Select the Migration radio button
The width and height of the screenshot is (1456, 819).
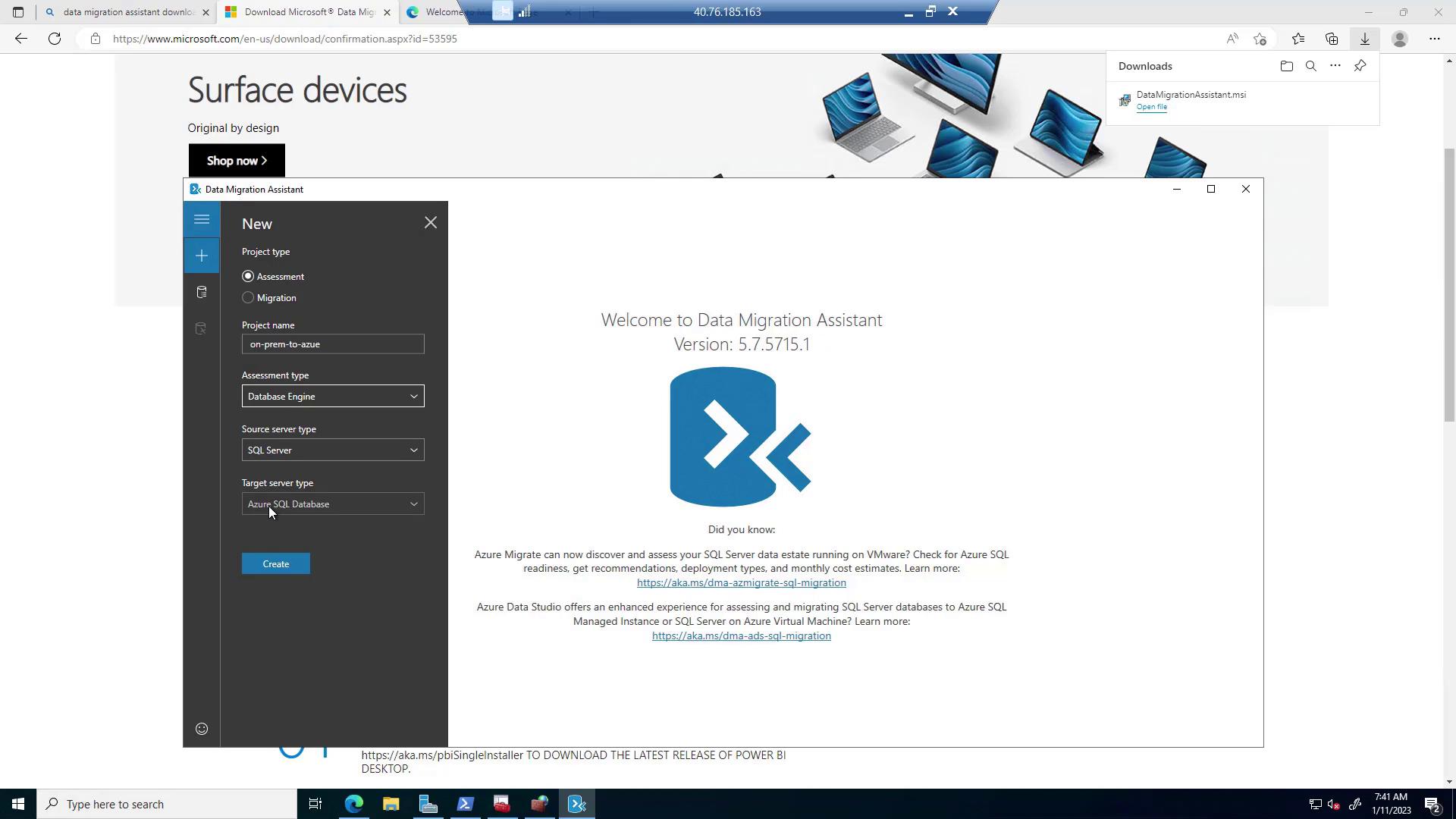pyautogui.click(x=248, y=298)
